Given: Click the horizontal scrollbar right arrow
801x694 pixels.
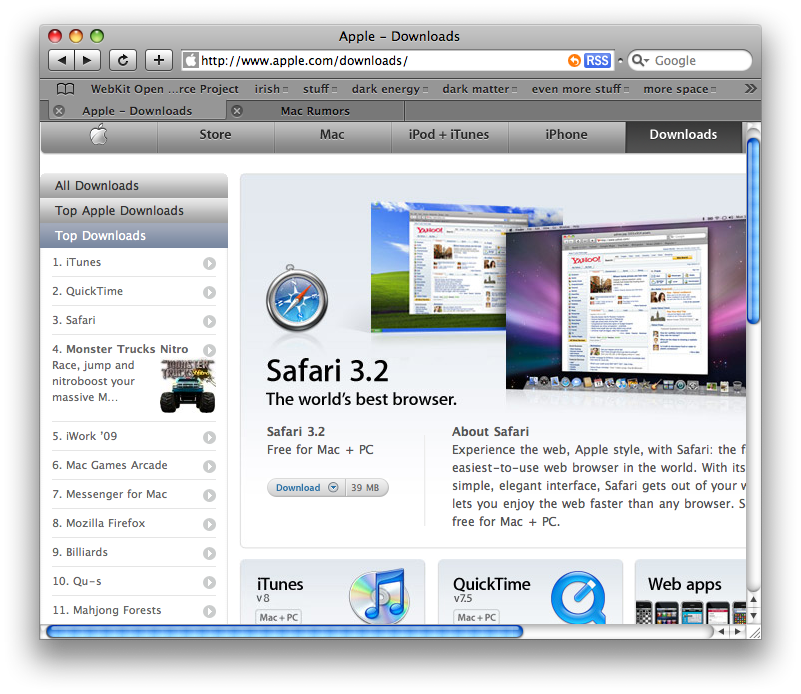Looking at the screenshot, I should click(x=737, y=632).
